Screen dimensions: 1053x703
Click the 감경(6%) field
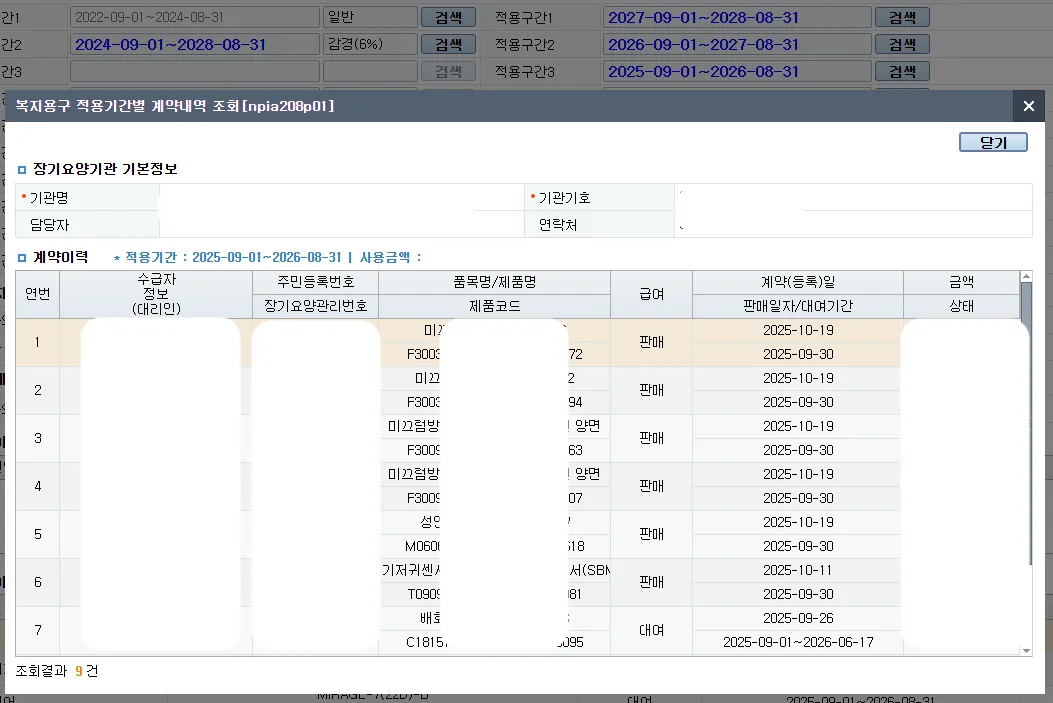369,45
